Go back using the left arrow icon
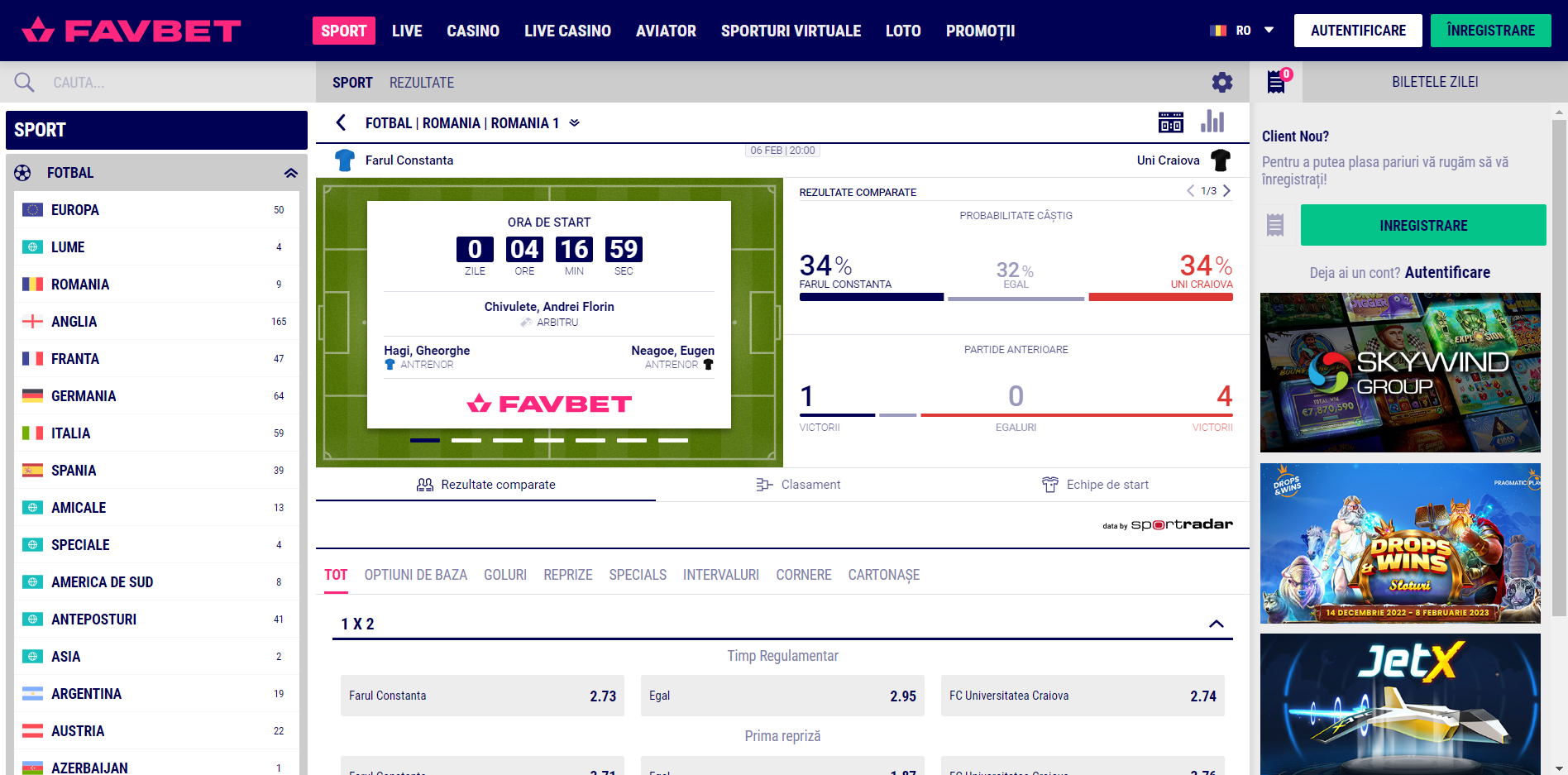The width and height of the screenshot is (1568, 775). click(341, 123)
